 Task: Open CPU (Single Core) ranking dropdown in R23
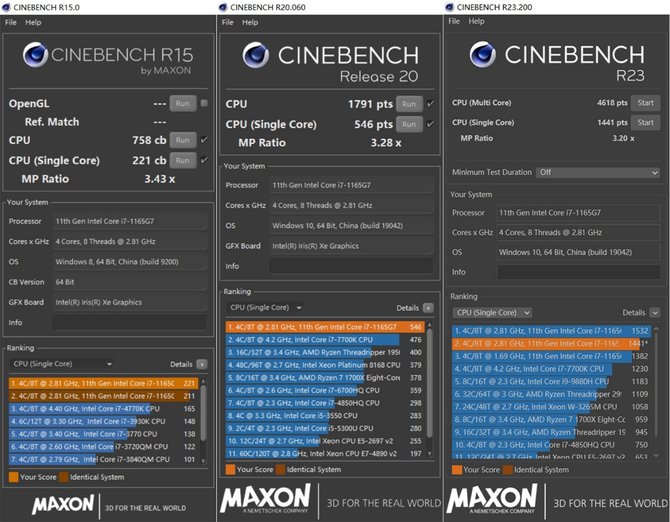[x=492, y=313]
